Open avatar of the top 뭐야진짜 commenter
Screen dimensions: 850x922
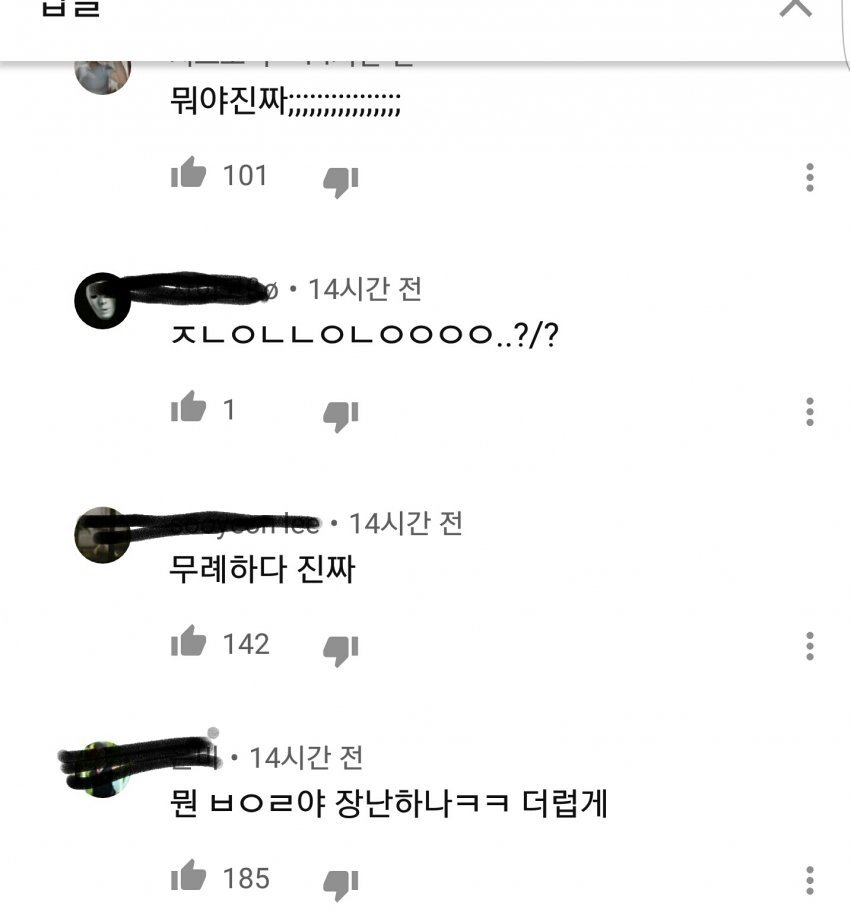102,77
